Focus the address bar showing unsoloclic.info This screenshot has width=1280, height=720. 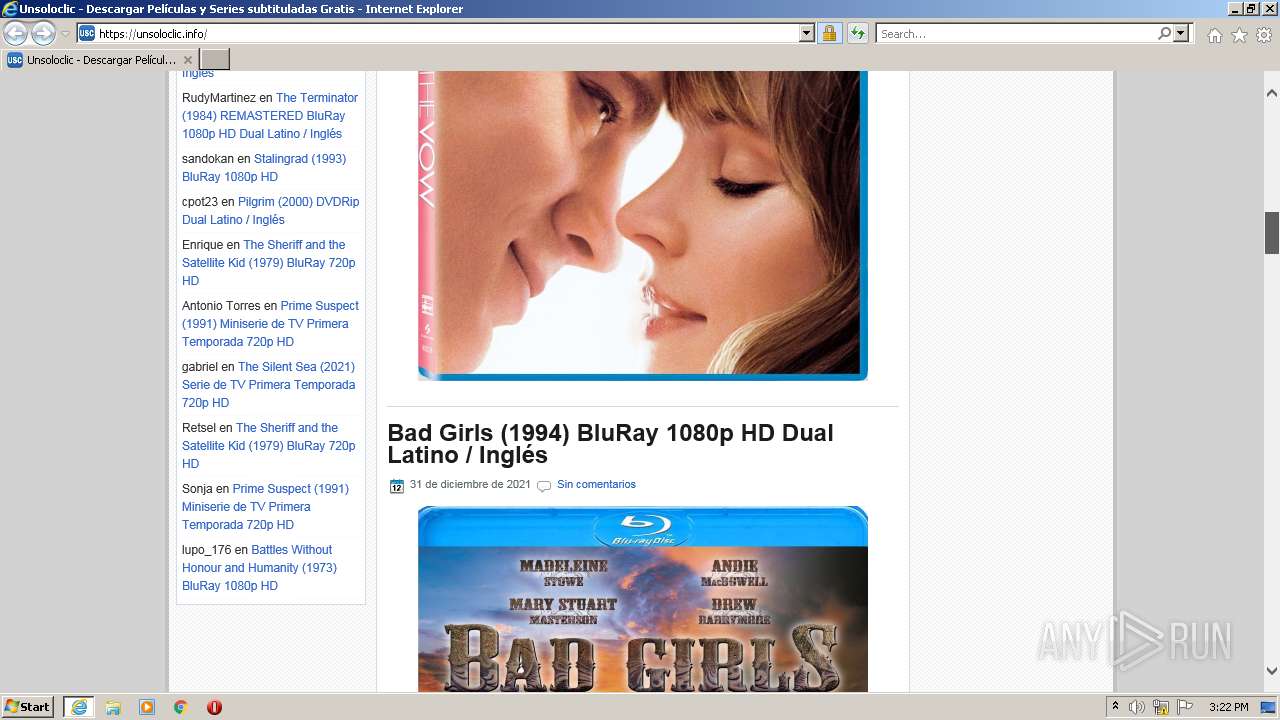(447, 34)
